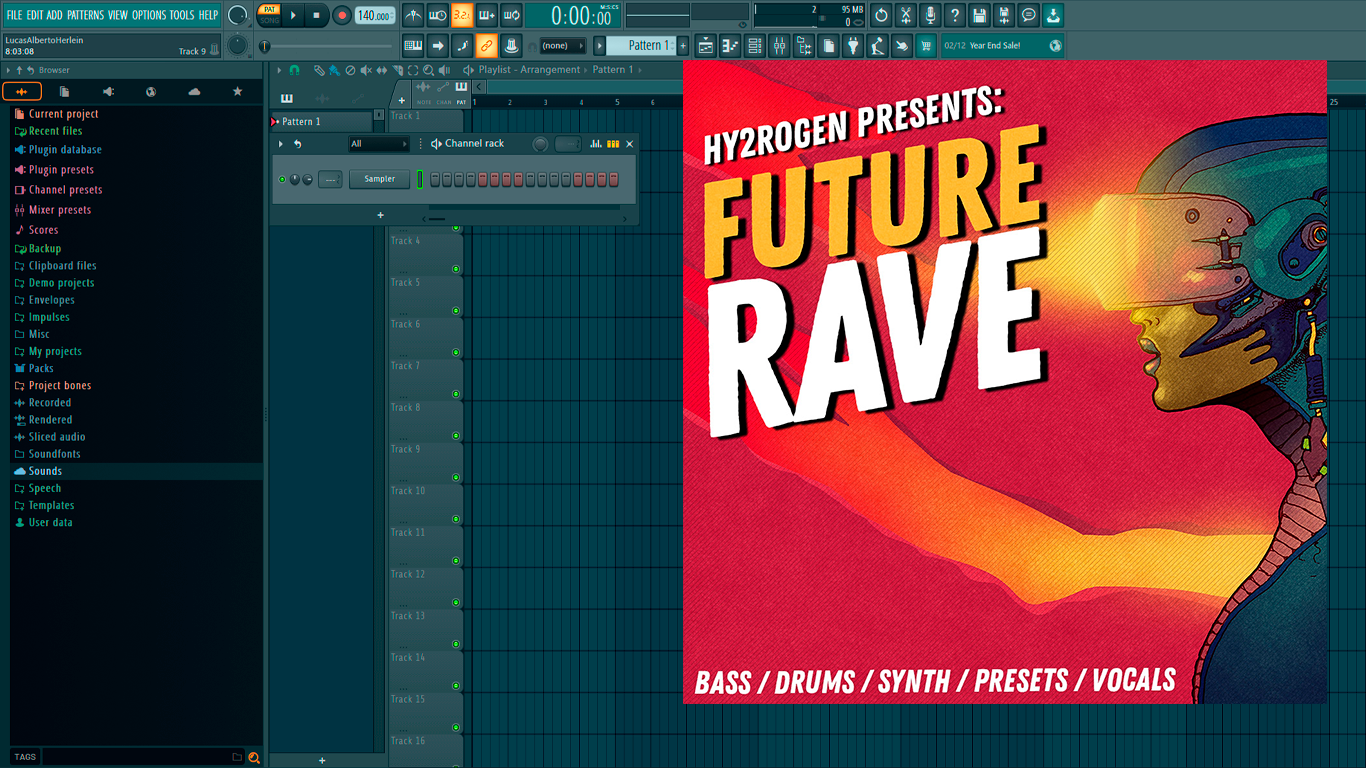Click the song position slider
Viewport: 1366px width, 768px height.
[327, 46]
